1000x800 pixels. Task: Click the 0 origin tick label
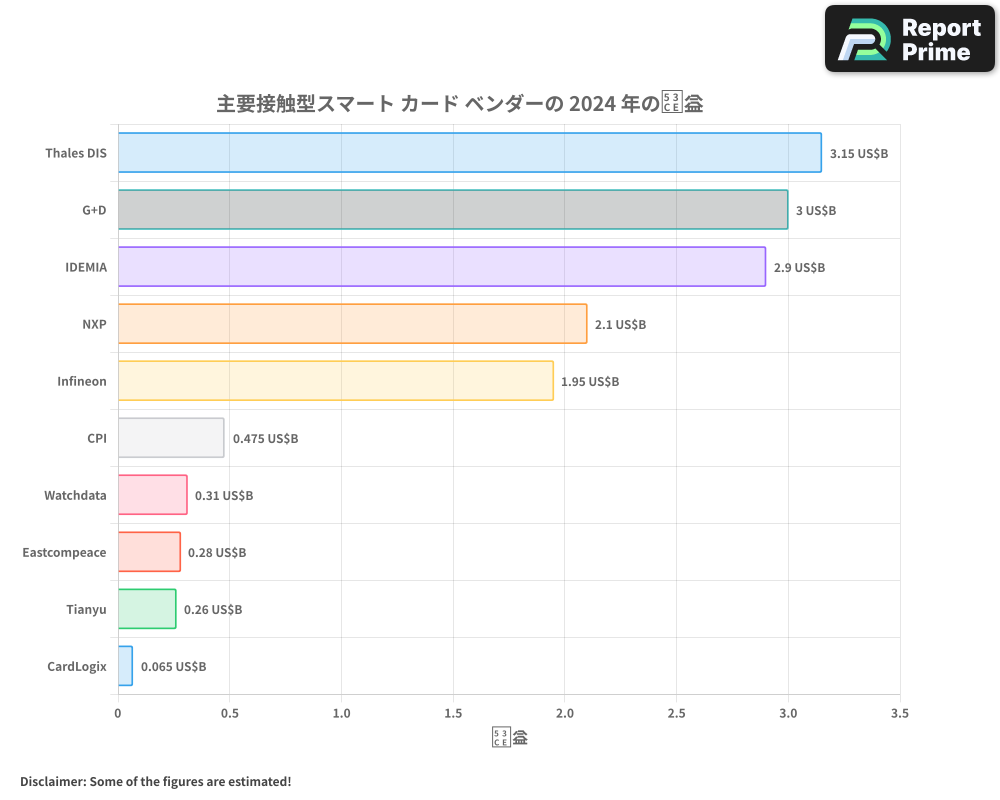[118, 713]
